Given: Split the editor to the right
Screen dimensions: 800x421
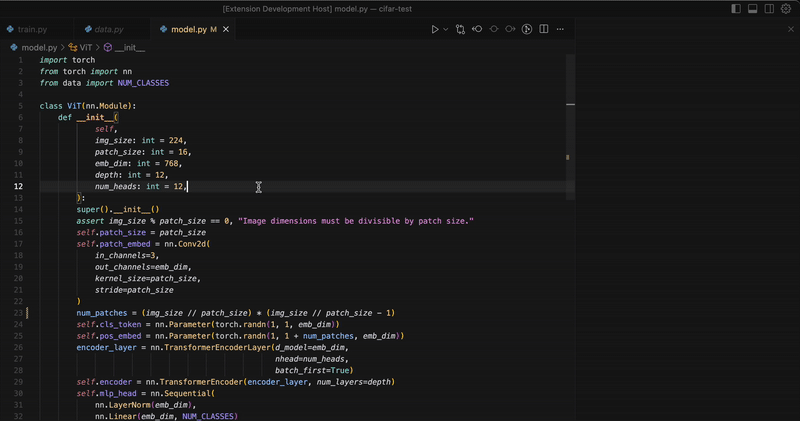Looking at the screenshot, I should point(544,29).
